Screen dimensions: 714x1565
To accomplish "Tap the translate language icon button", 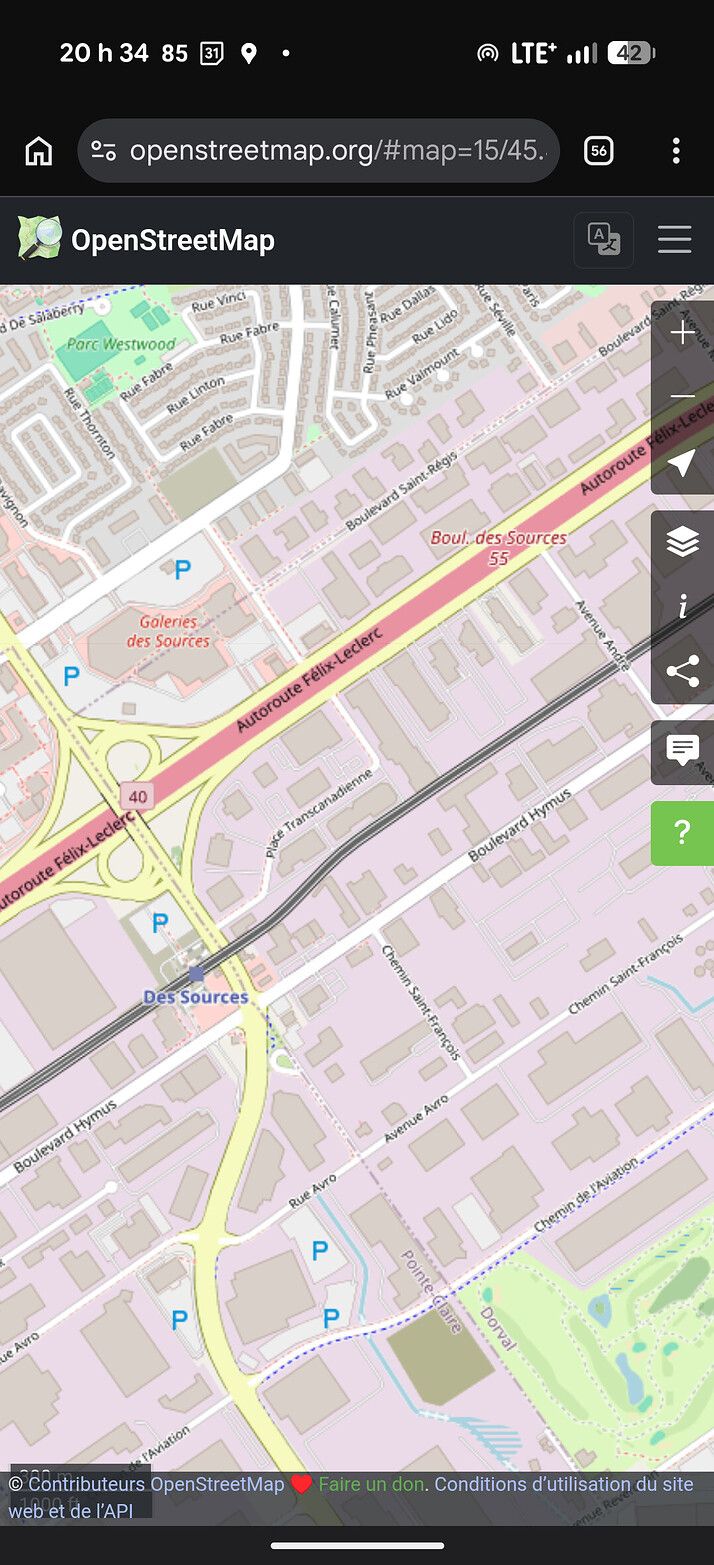I will tap(604, 240).
